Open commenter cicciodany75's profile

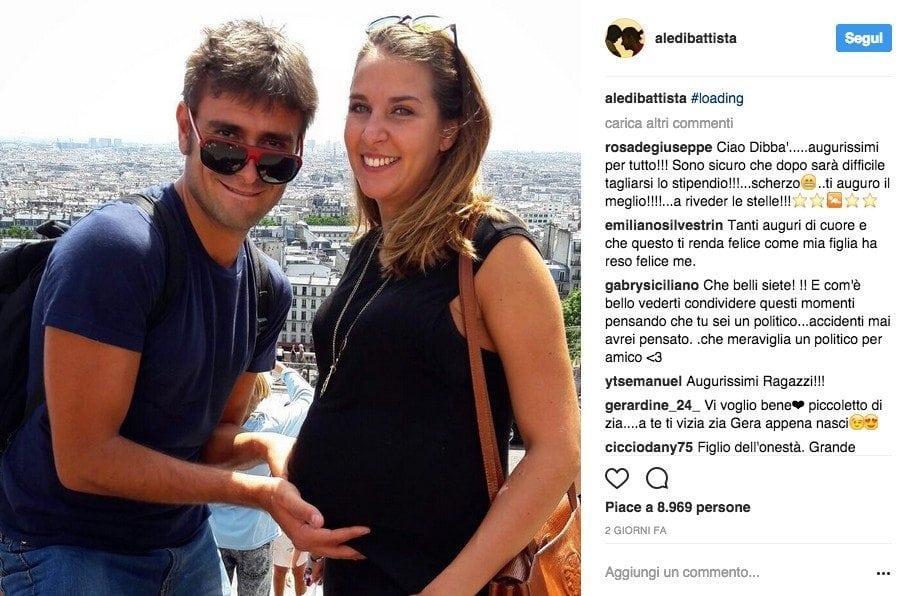[649, 447]
